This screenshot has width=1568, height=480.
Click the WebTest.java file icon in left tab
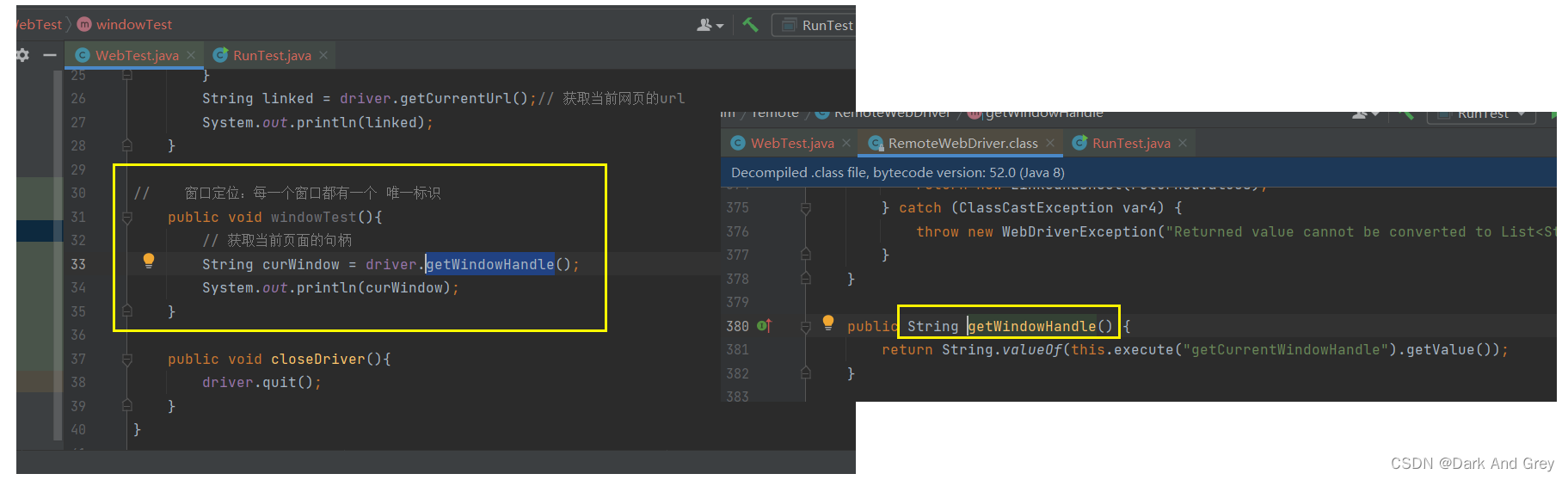(x=83, y=55)
